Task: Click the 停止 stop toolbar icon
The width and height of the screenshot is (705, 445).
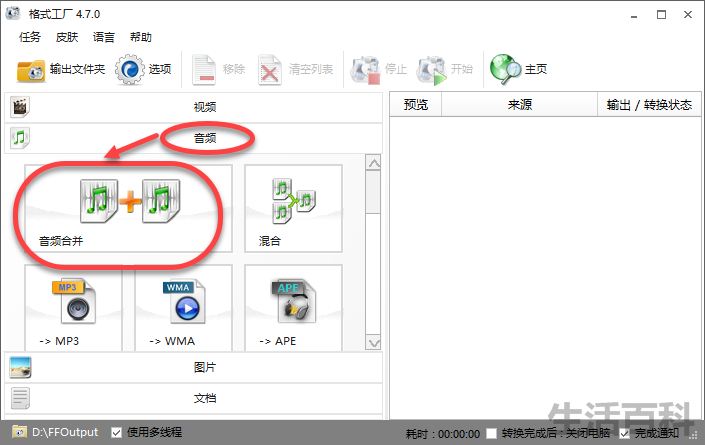Action: pyautogui.click(x=365, y=70)
